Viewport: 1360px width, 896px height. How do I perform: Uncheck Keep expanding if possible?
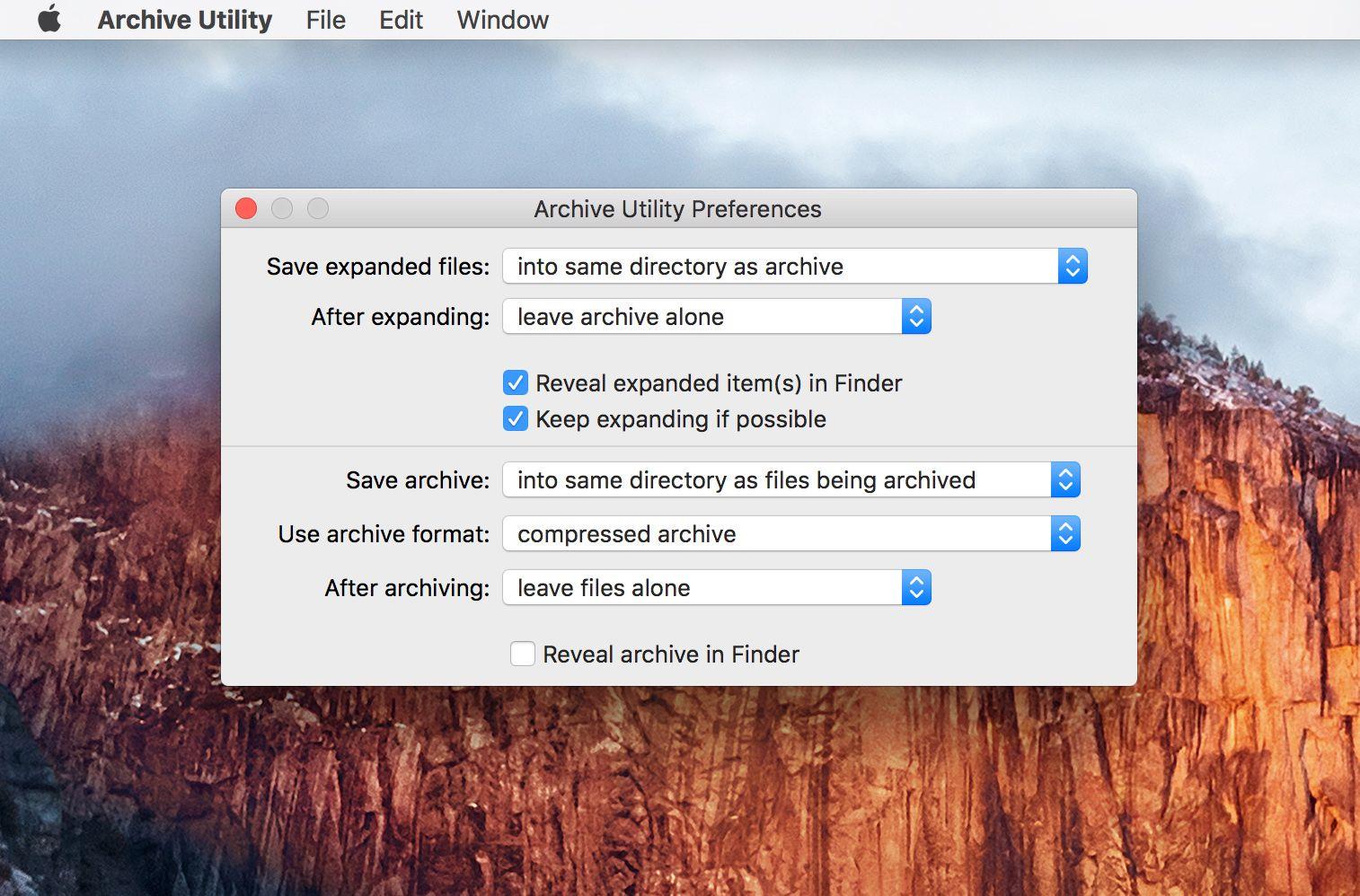tap(516, 419)
